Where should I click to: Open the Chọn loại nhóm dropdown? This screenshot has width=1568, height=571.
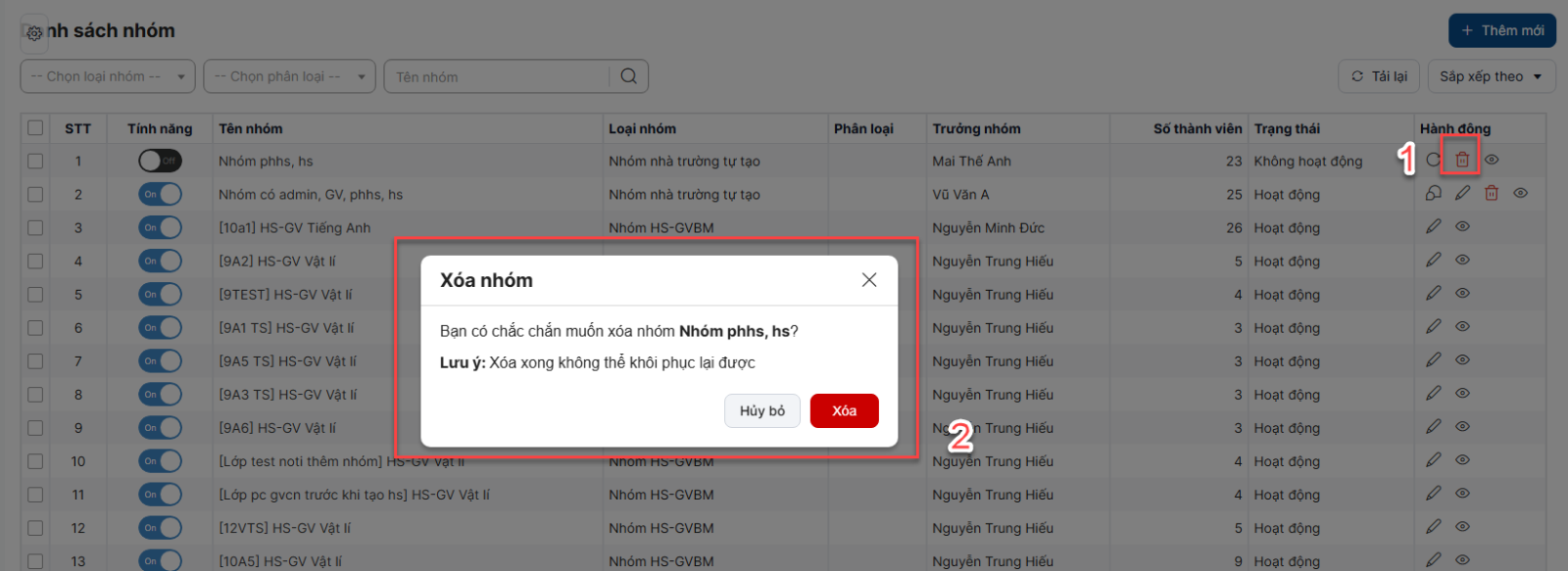click(x=108, y=76)
